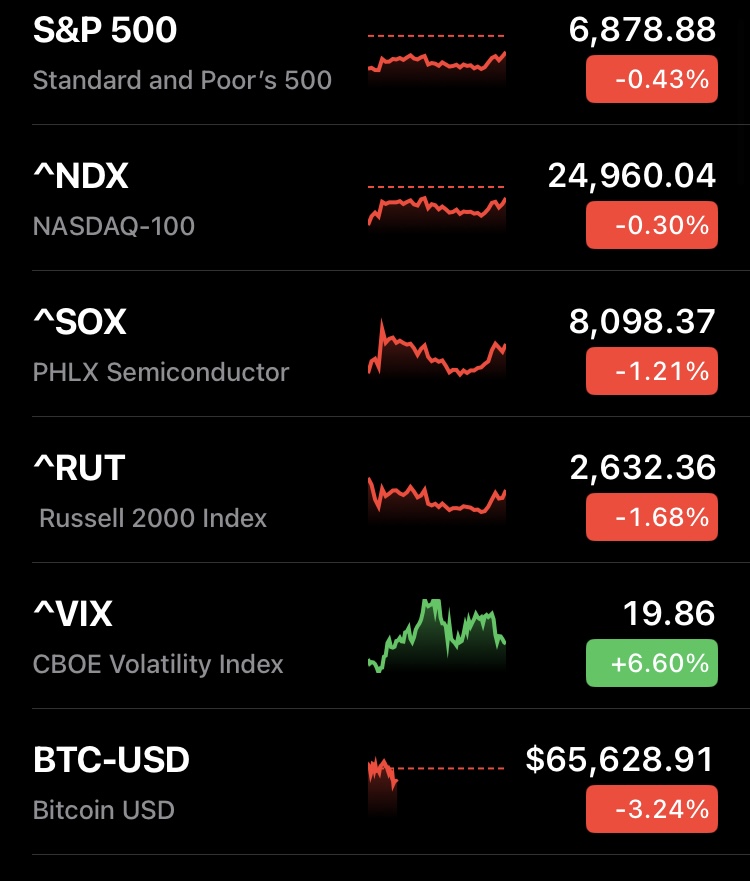
Task: Toggle the NASDAQ-100 -0.30% change badge
Action: [651, 225]
